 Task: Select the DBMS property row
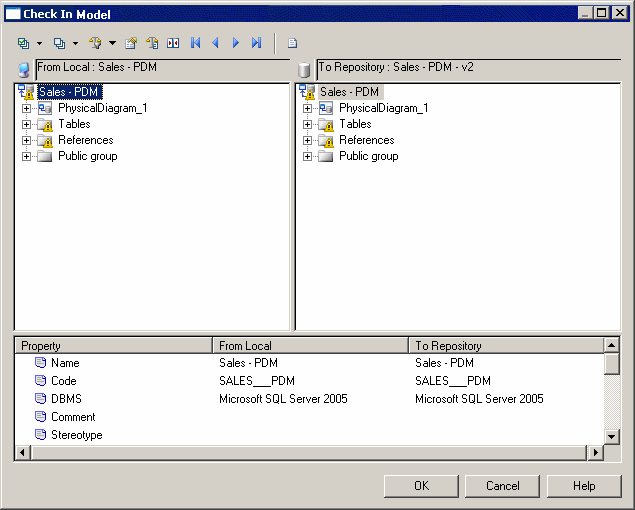[66, 399]
